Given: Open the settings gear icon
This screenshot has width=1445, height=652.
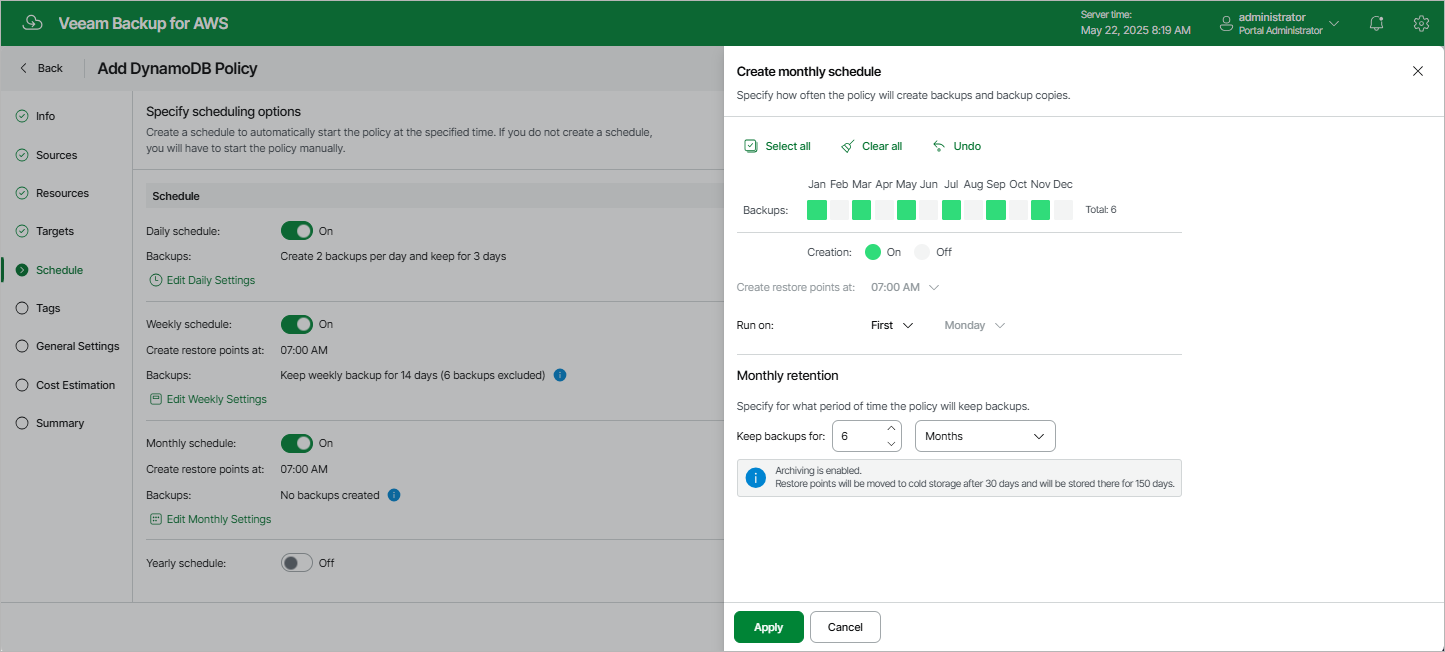Looking at the screenshot, I should (1421, 23).
